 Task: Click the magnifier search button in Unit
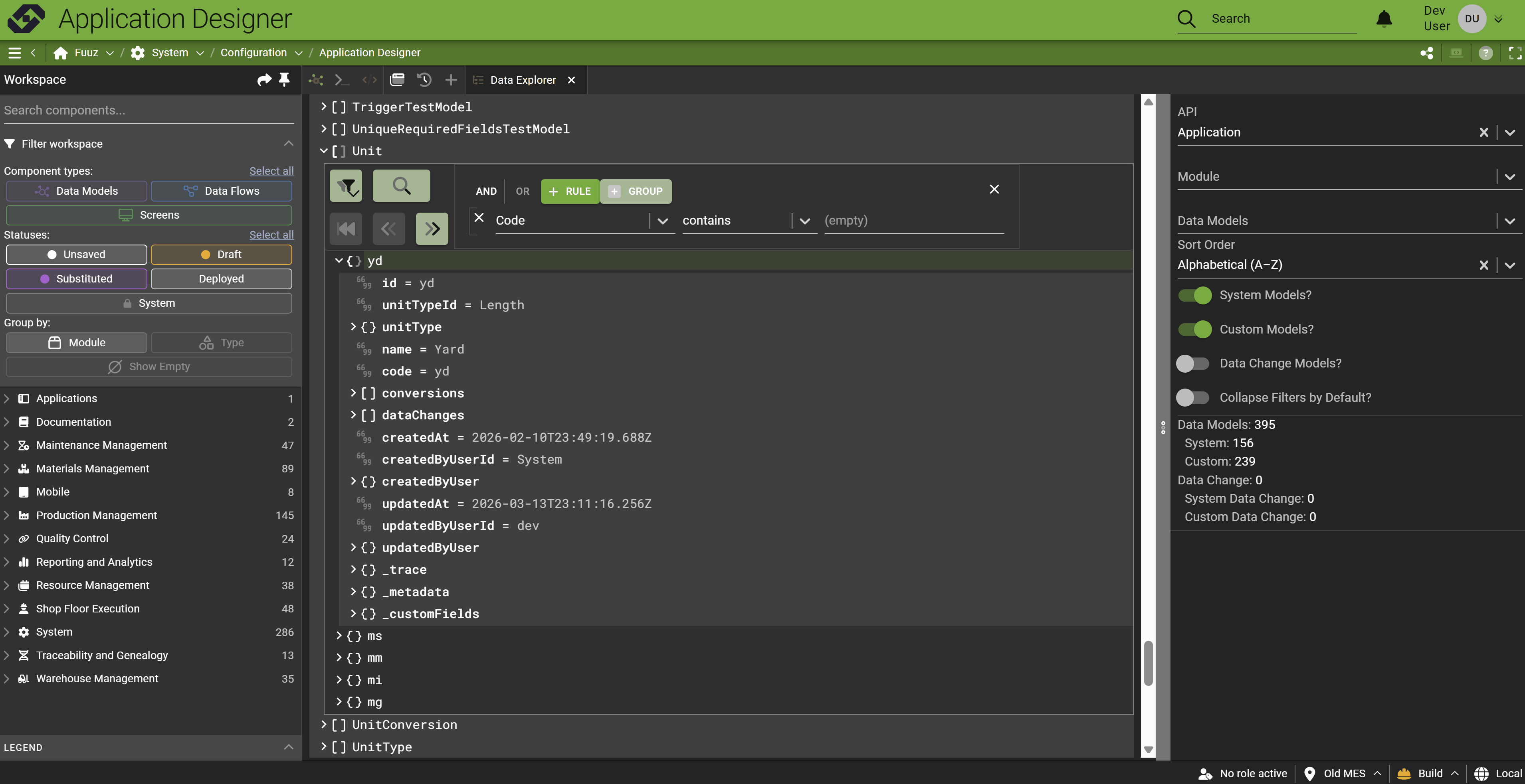pyautogui.click(x=401, y=186)
